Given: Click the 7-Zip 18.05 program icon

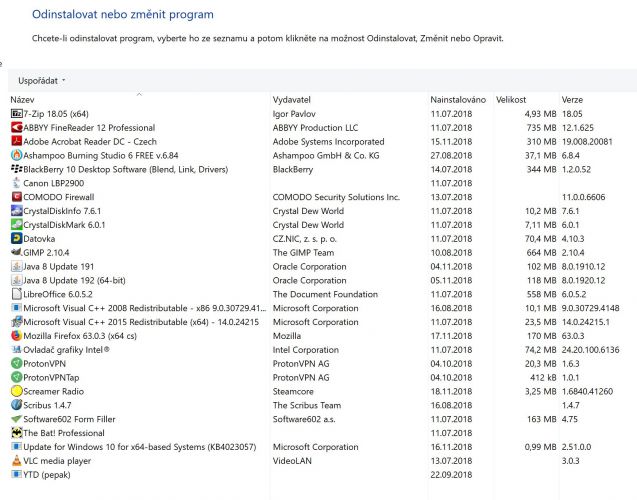Looking at the screenshot, I should pyautogui.click(x=16, y=114).
